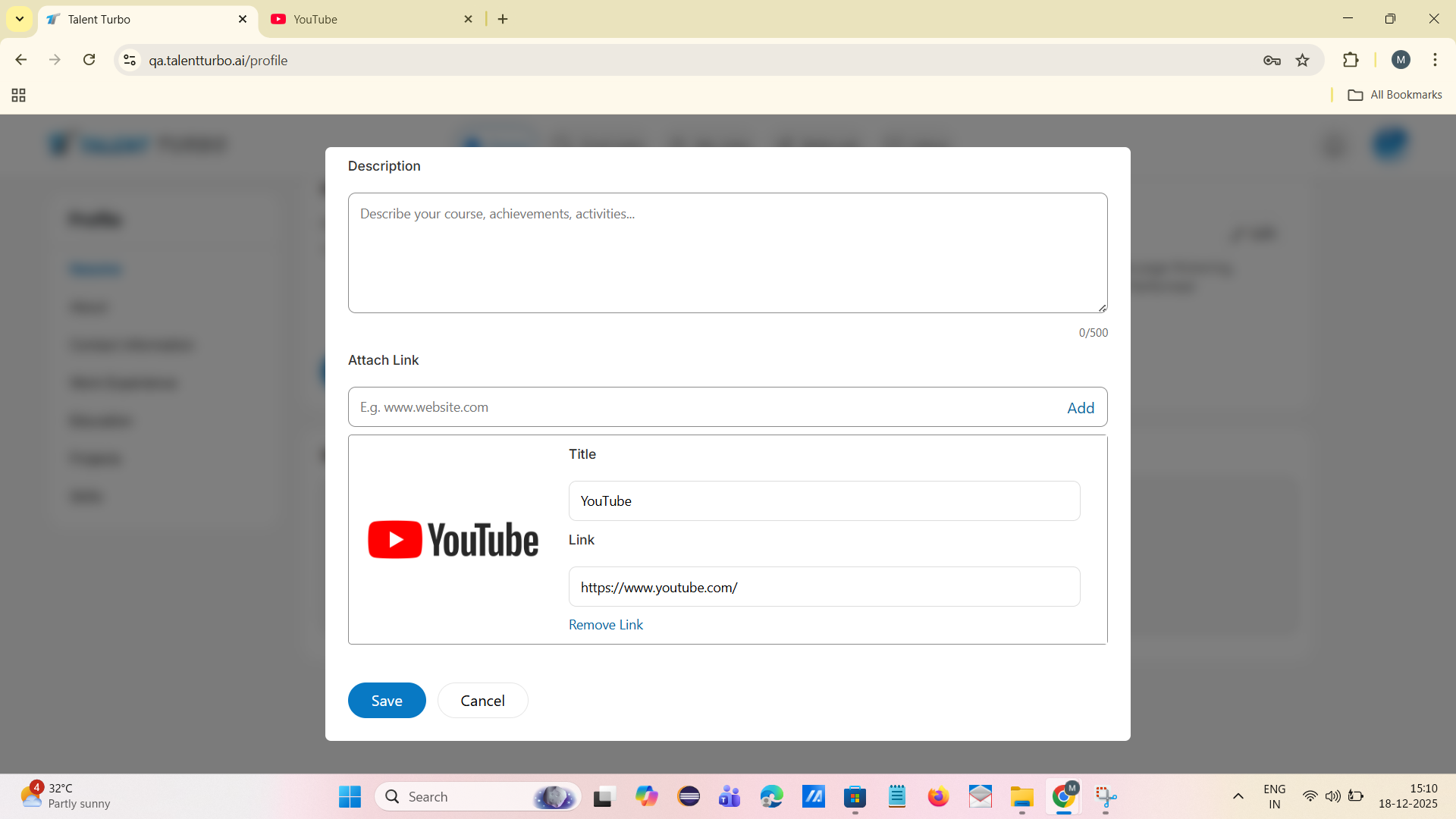The width and height of the screenshot is (1456, 819).
Task: Open a new browser tab
Action: (x=503, y=19)
